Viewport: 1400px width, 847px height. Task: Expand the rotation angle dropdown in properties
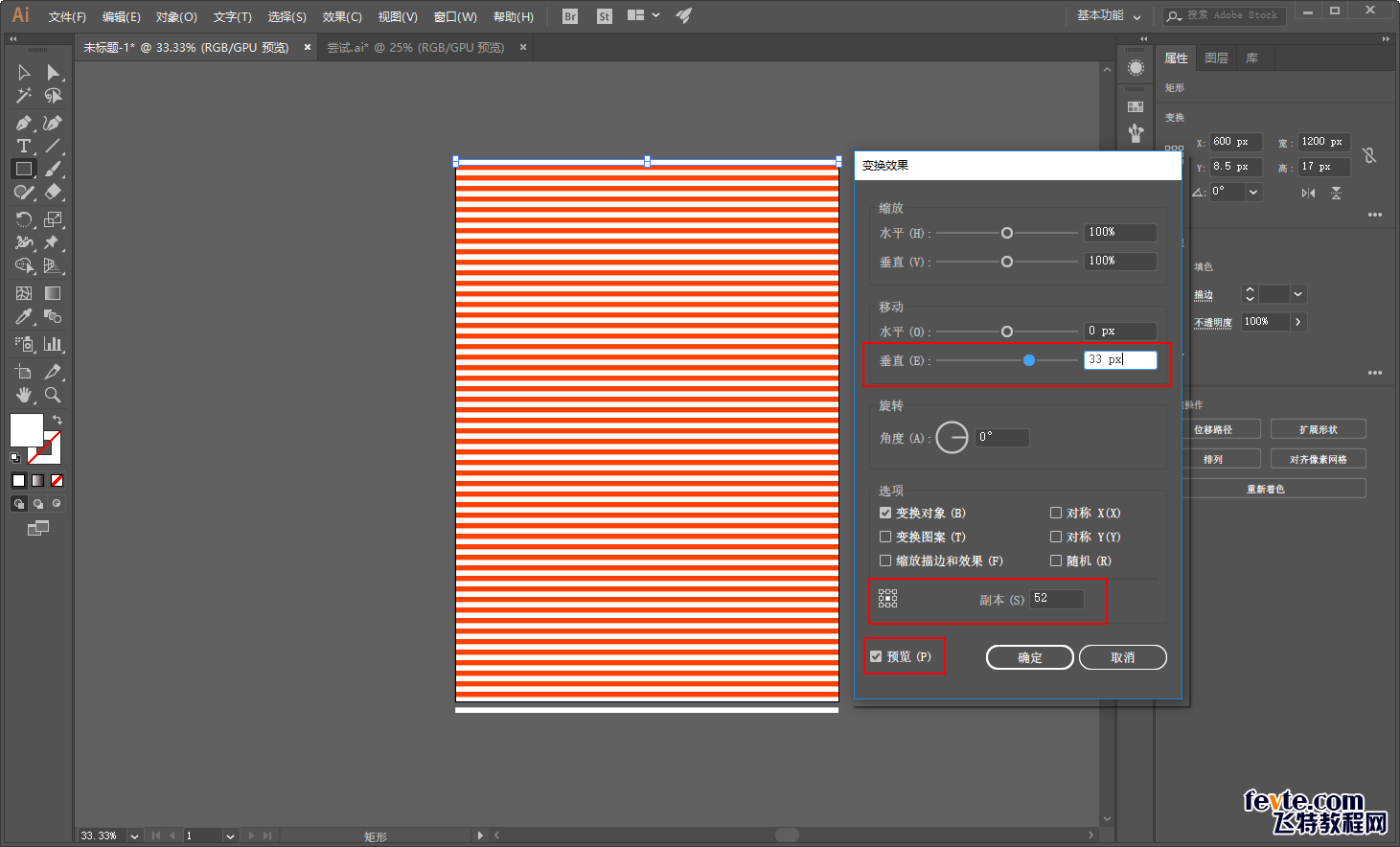point(1253,192)
